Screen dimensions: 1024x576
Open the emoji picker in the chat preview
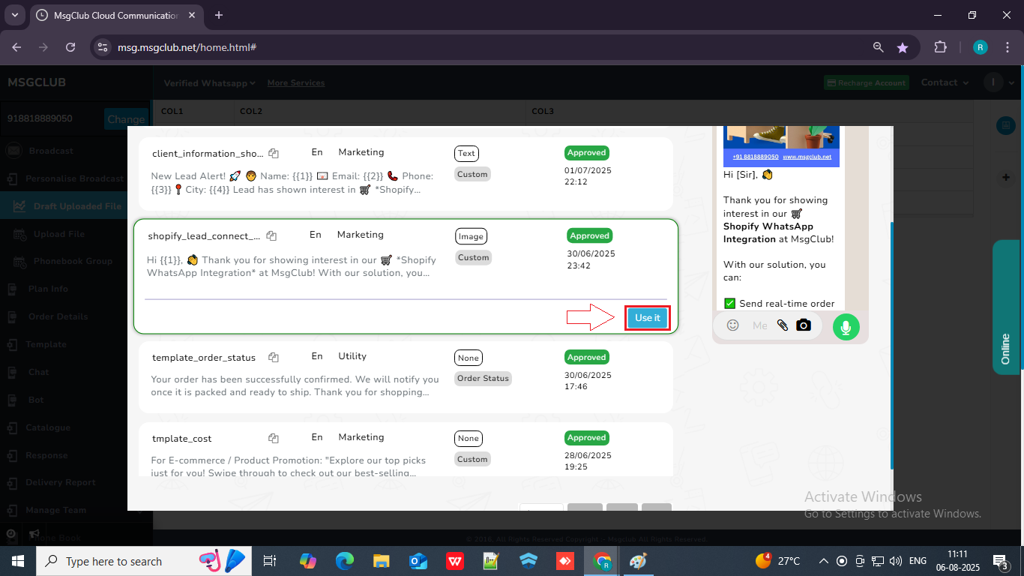[x=733, y=325]
